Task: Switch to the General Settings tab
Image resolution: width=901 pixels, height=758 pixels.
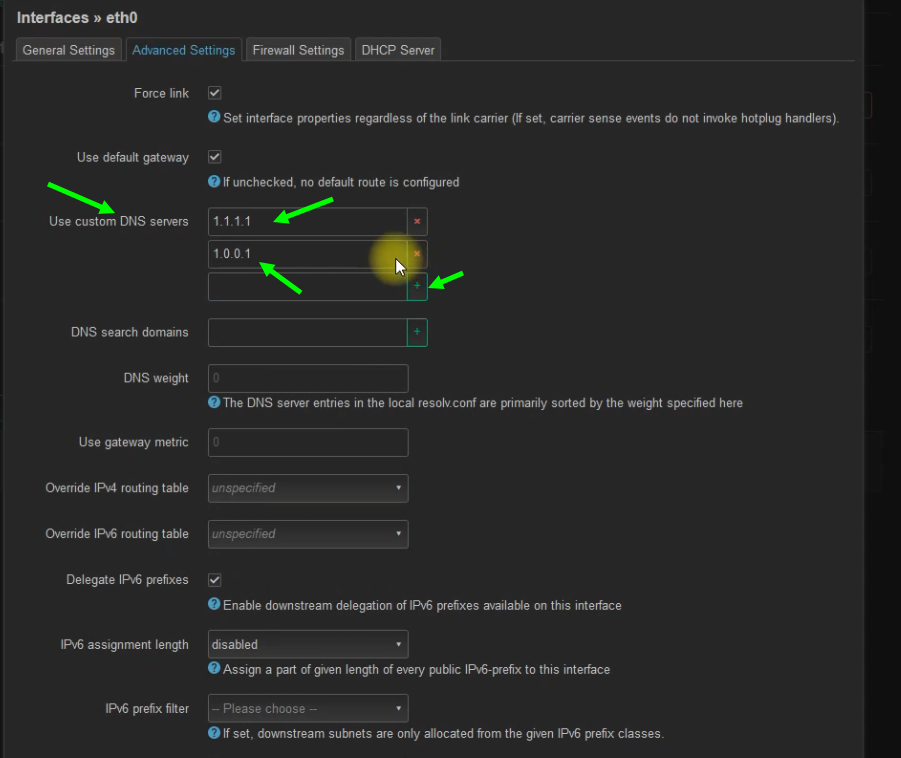Action: click(69, 50)
